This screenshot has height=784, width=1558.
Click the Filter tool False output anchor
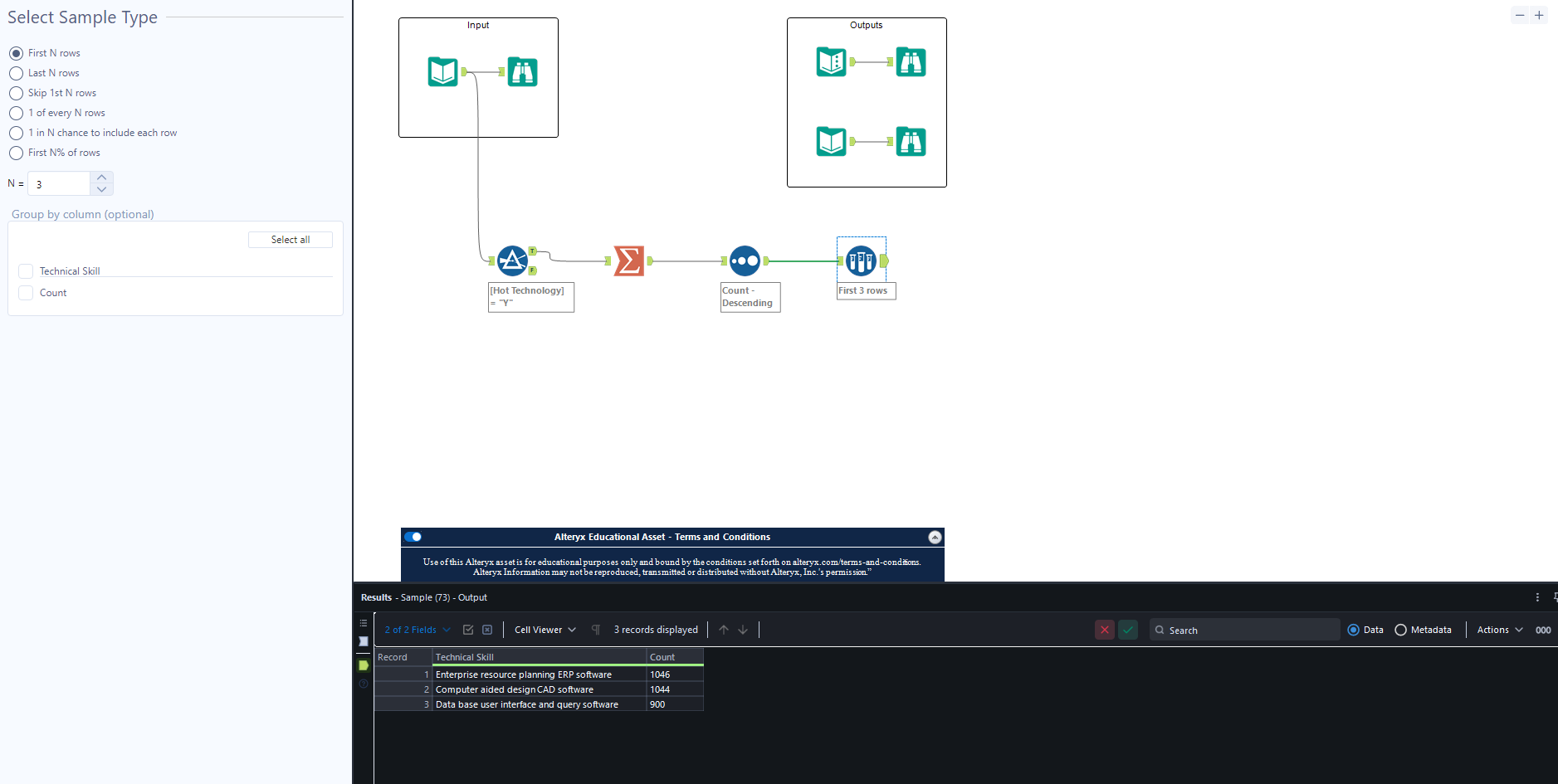click(x=533, y=270)
